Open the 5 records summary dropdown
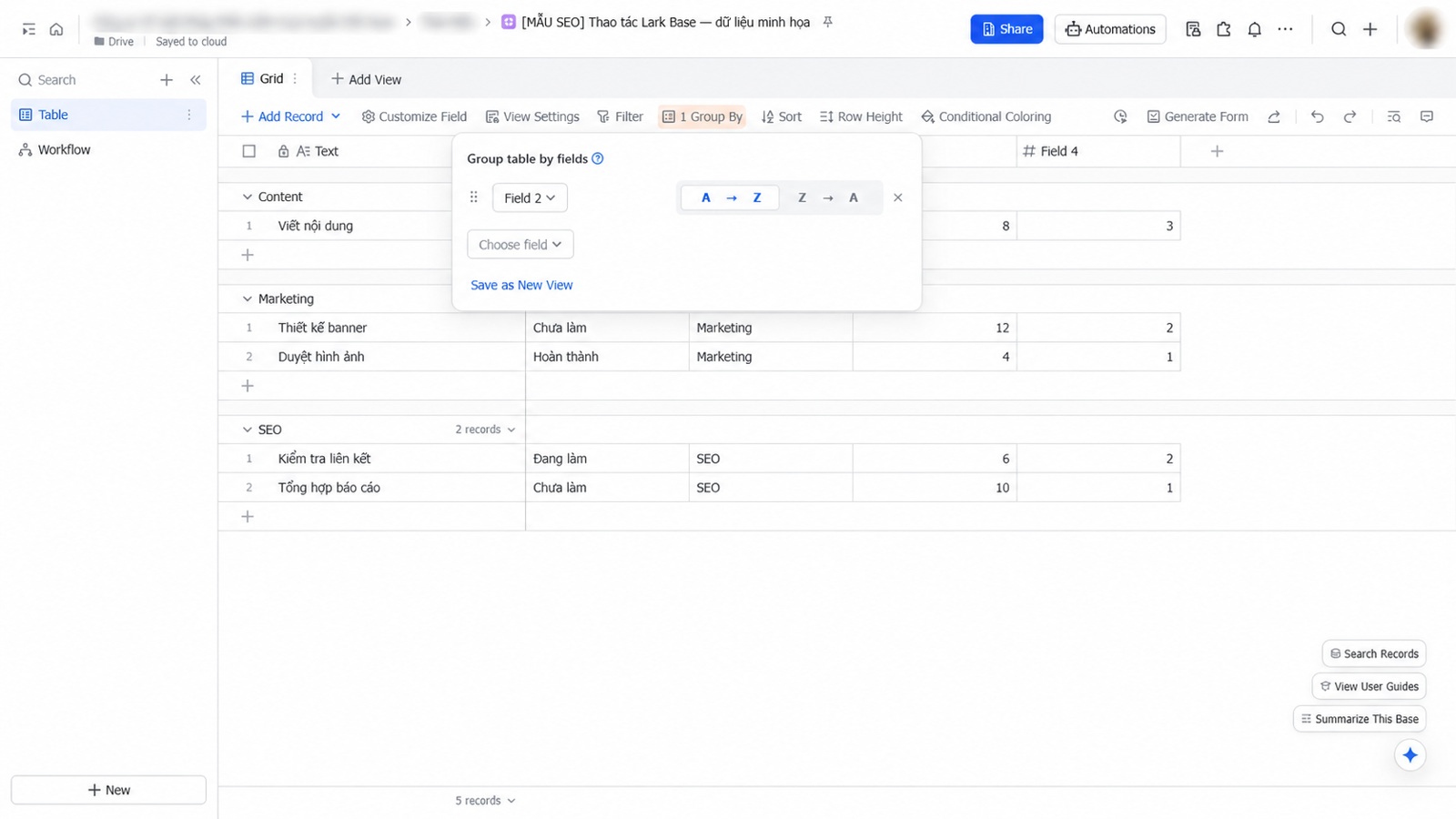 pyautogui.click(x=486, y=801)
